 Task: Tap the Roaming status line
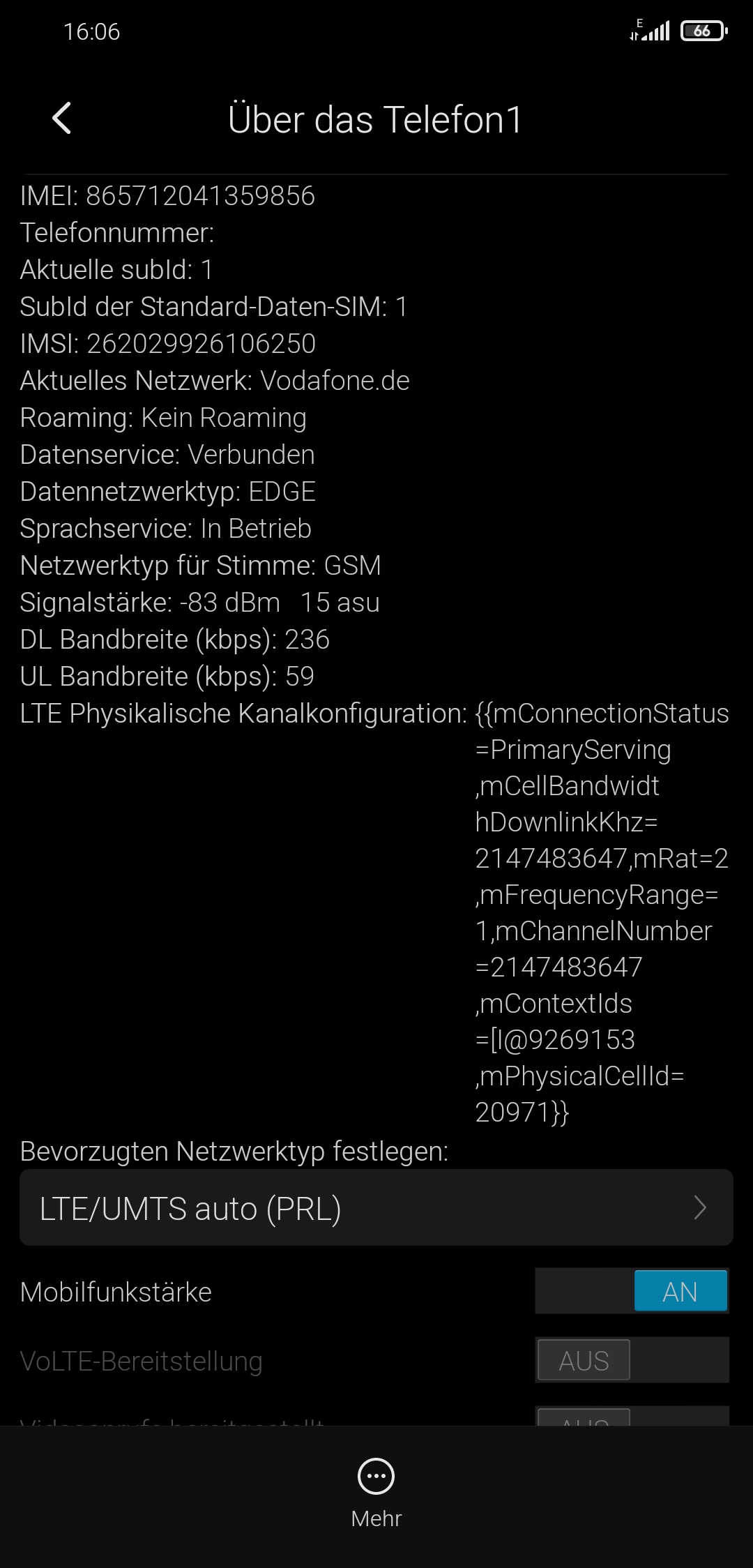163,418
